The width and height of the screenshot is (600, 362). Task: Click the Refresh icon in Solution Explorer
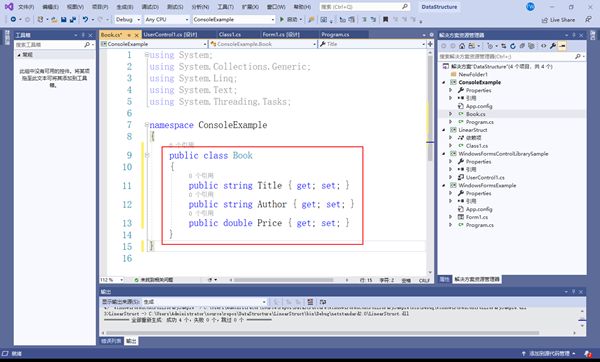click(512, 46)
